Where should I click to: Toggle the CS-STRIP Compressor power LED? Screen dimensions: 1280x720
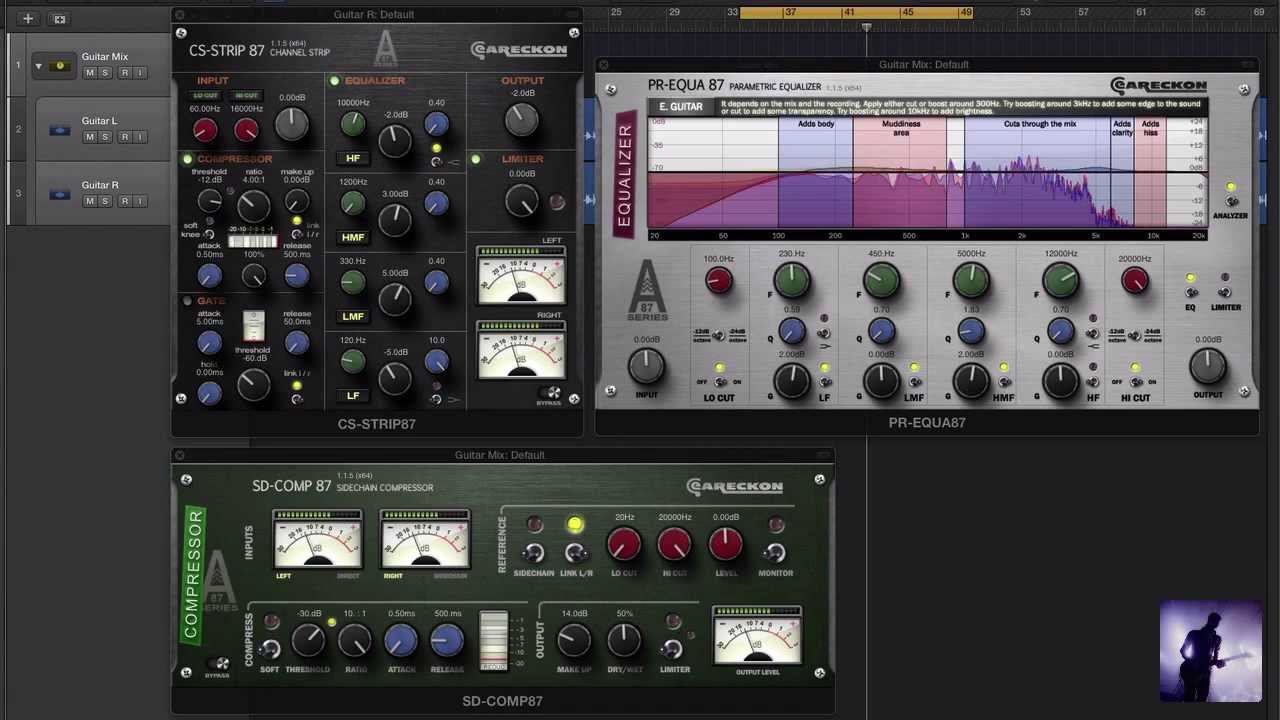(x=187, y=159)
